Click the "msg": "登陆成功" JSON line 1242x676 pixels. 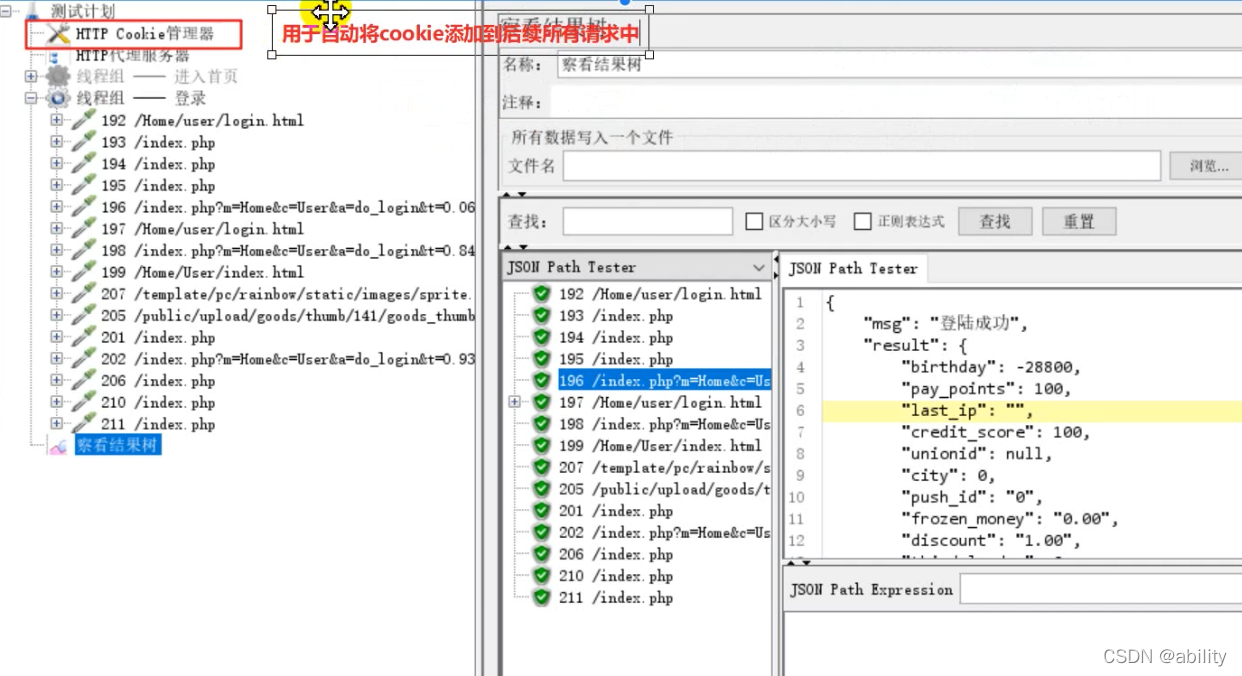point(946,323)
